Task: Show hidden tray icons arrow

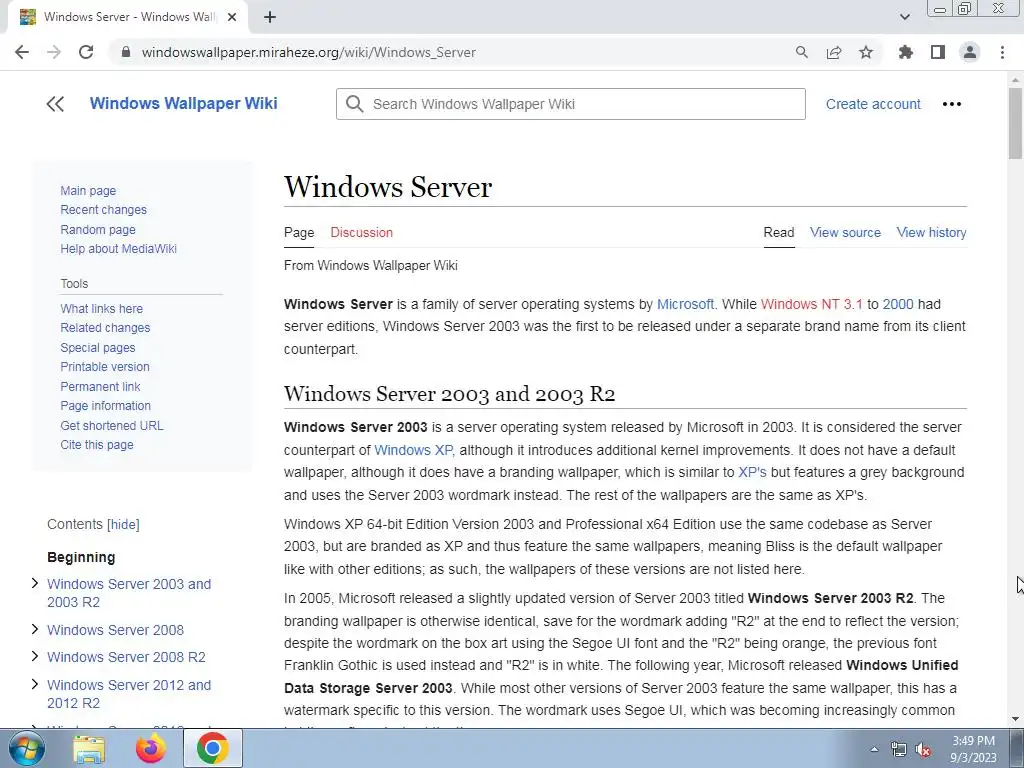Action: point(874,749)
